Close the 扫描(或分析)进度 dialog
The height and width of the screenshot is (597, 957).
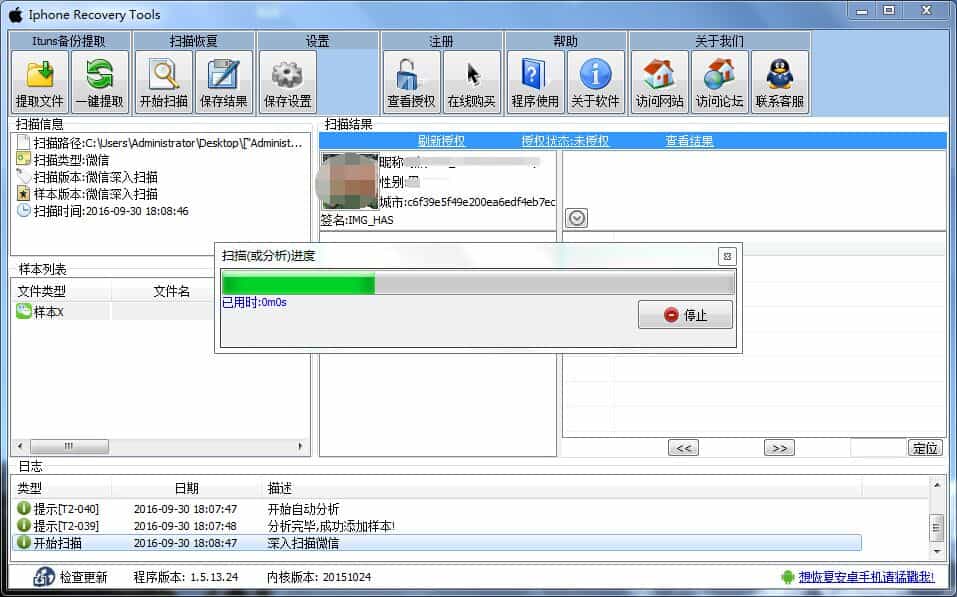(727, 256)
